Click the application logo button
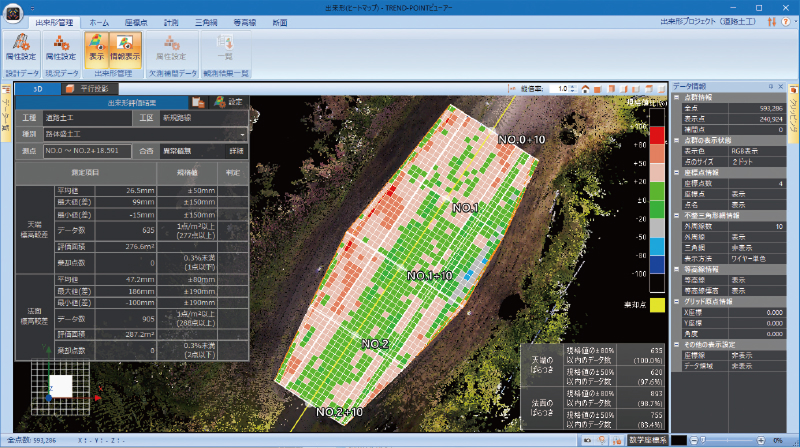 [12, 11]
